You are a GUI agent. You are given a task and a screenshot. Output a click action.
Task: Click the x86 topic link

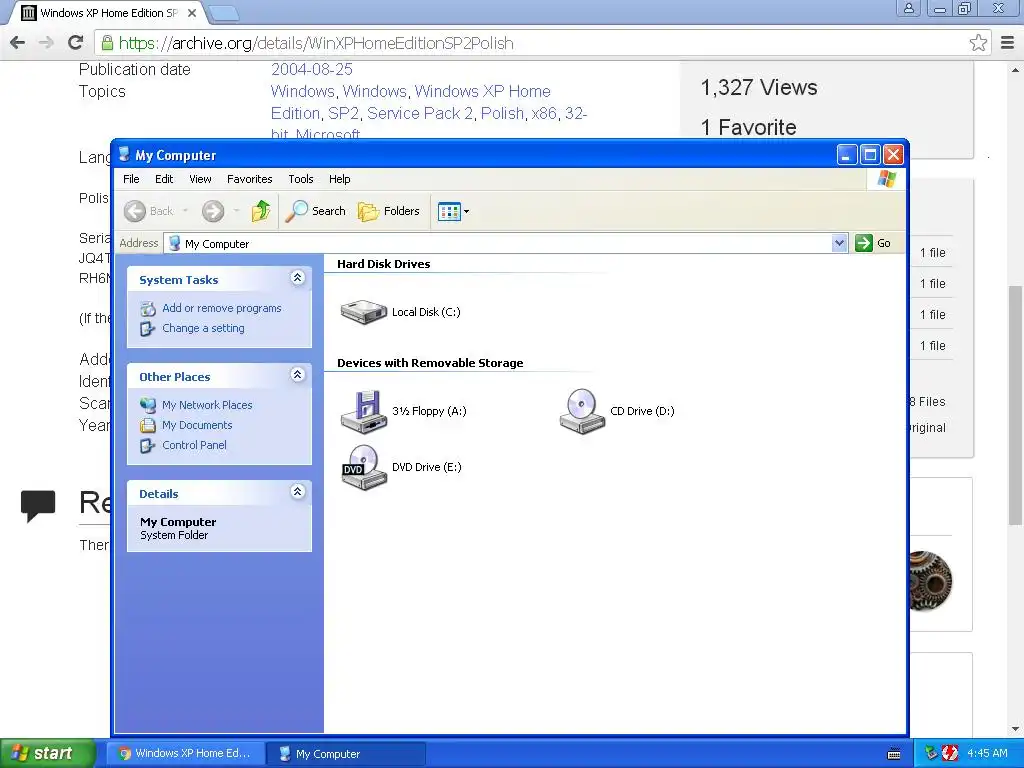click(x=544, y=114)
